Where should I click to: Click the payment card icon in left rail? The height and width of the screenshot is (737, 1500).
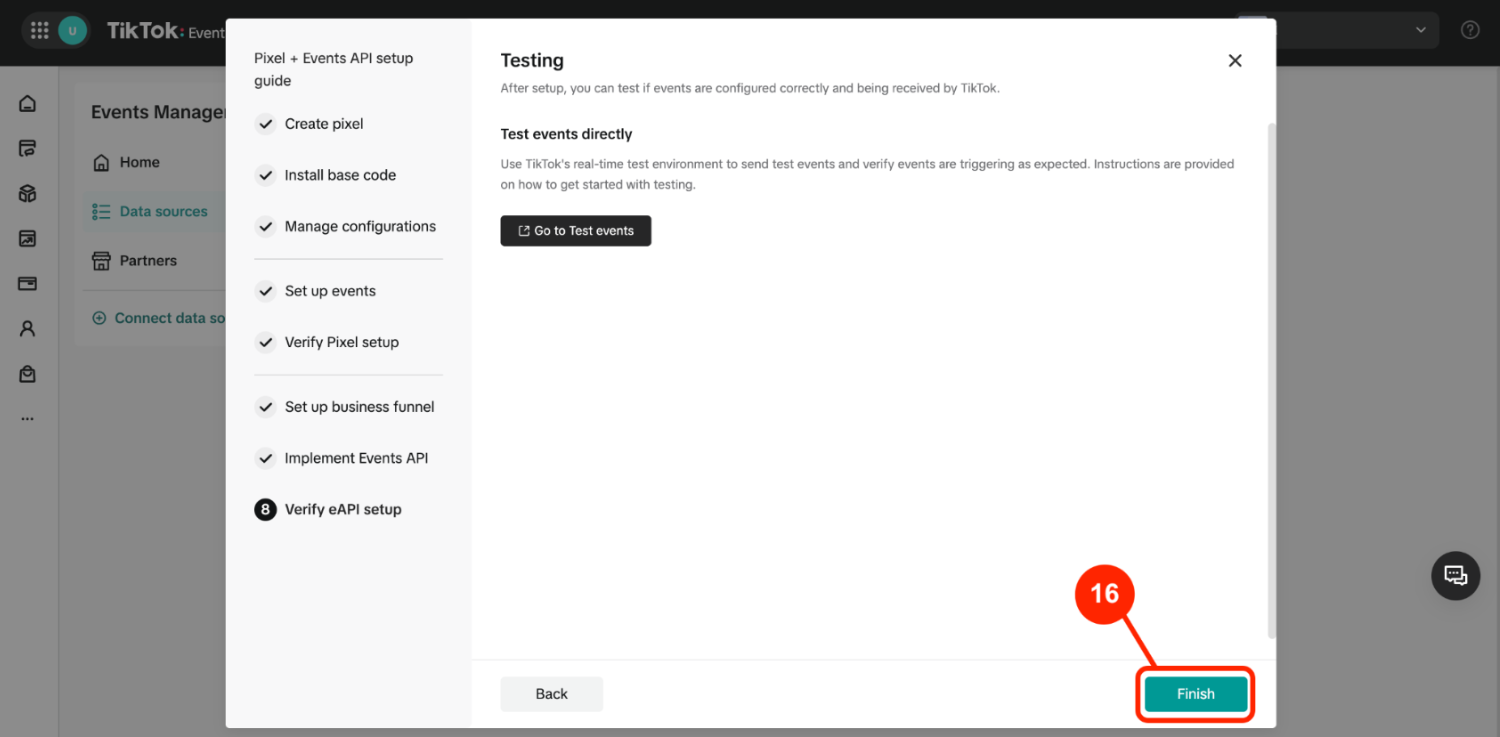click(x=28, y=284)
